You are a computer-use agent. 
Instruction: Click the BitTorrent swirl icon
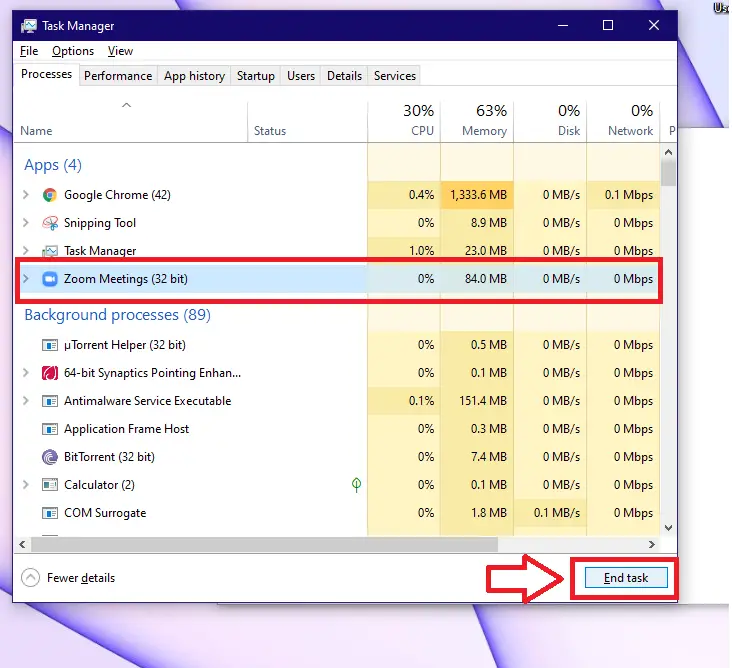pos(49,457)
